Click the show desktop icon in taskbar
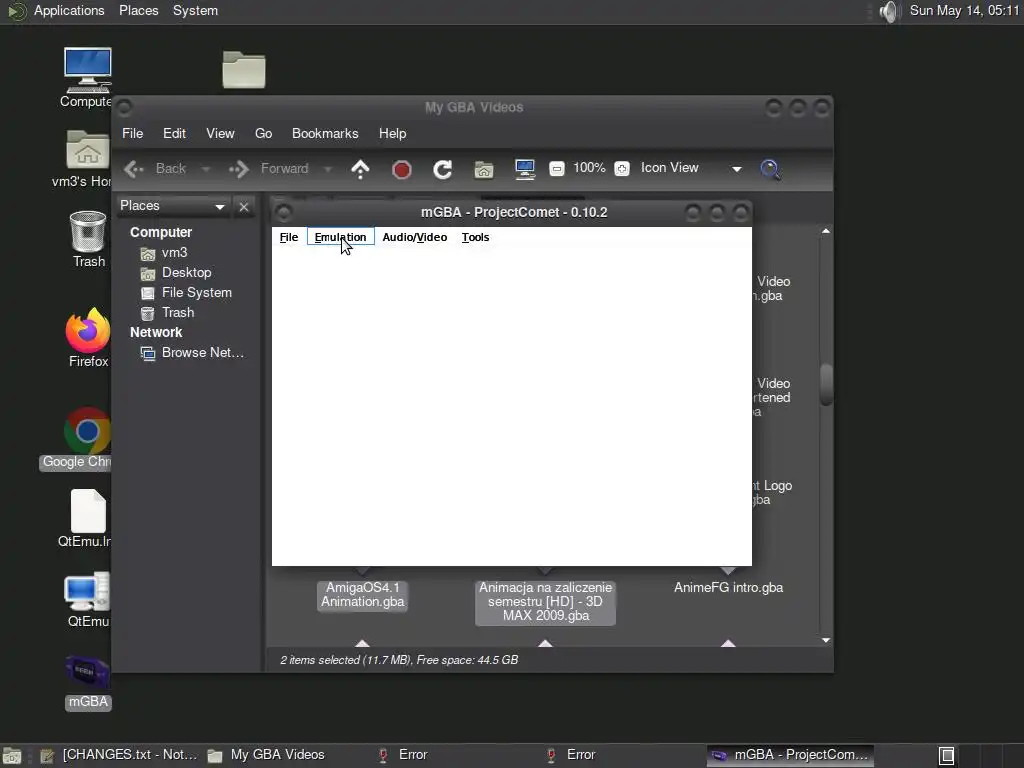This screenshot has width=1024, height=768. click(x=12, y=756)
